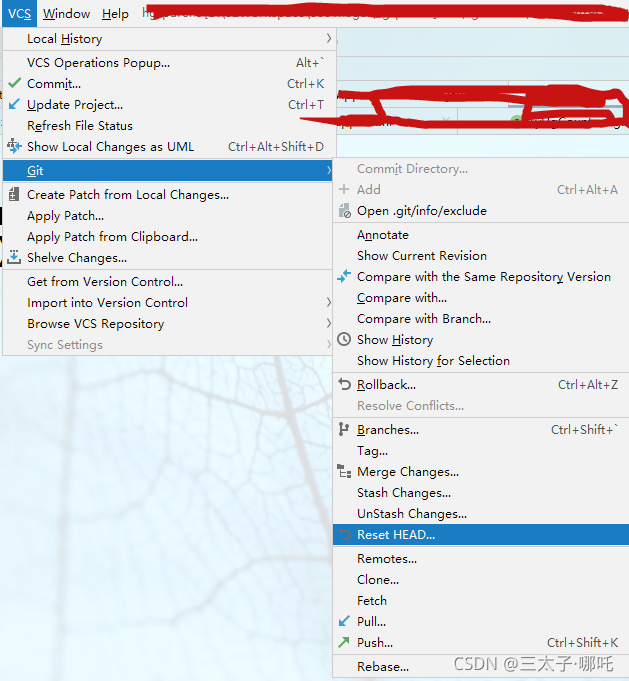
Task: Click the Reset HEAD undo icon
Action: (344, 534)
